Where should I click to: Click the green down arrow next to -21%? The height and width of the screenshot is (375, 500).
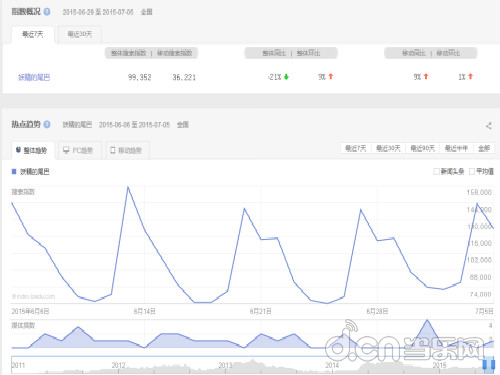(286, 77)
